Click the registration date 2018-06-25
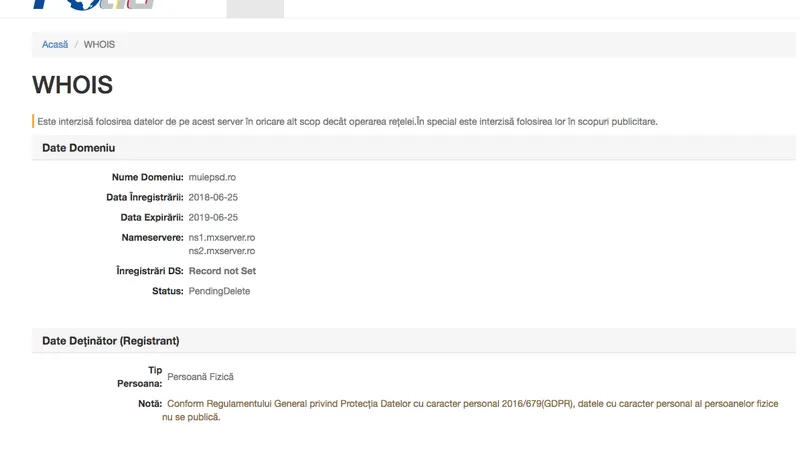The height and width of the screenshot is (450, 800). tap(213, 197)
